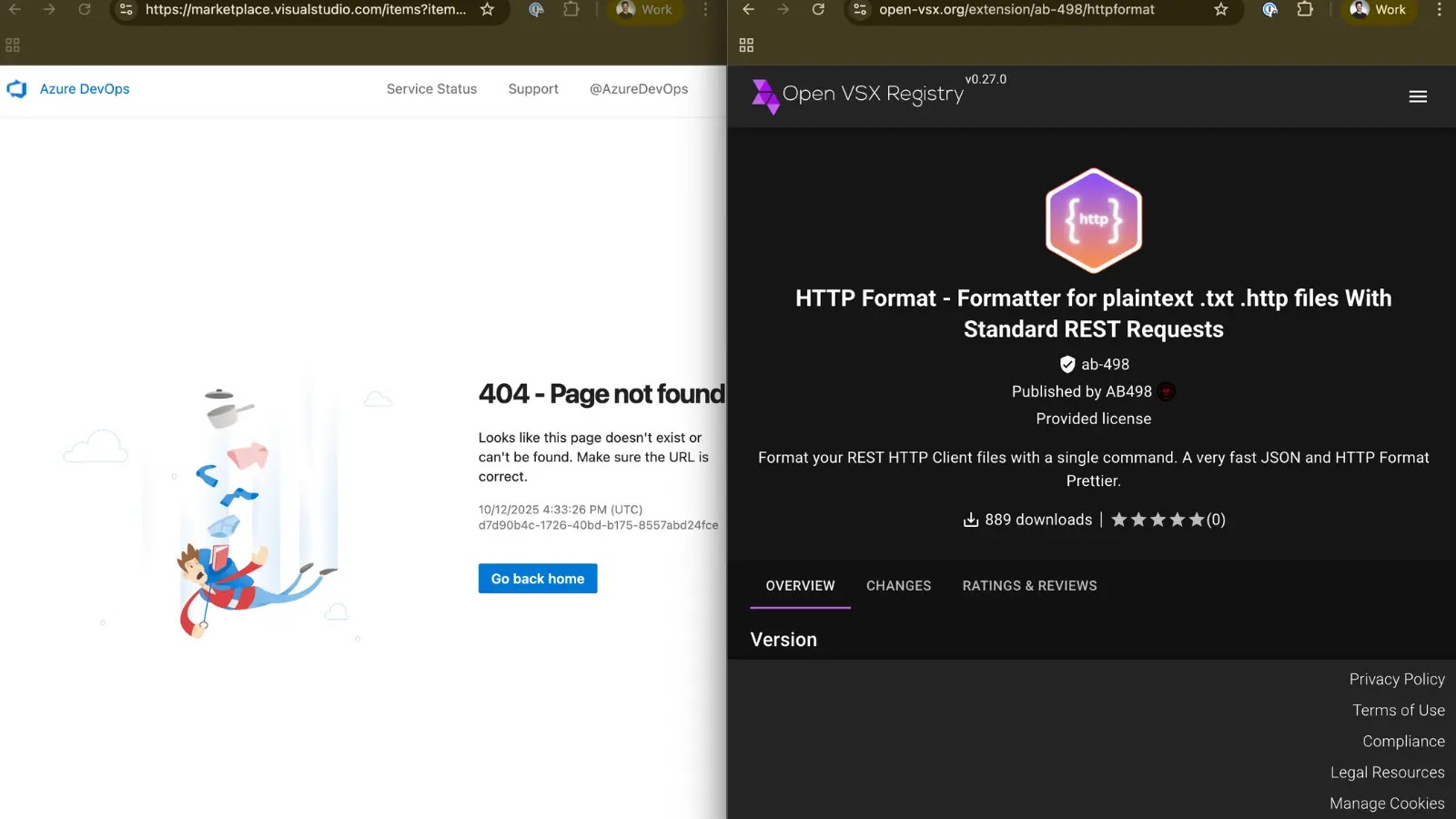Bookmark the open-vsx.org page with the star
This screenshot has width=1456, height=819.
[x=1219, y=10]
